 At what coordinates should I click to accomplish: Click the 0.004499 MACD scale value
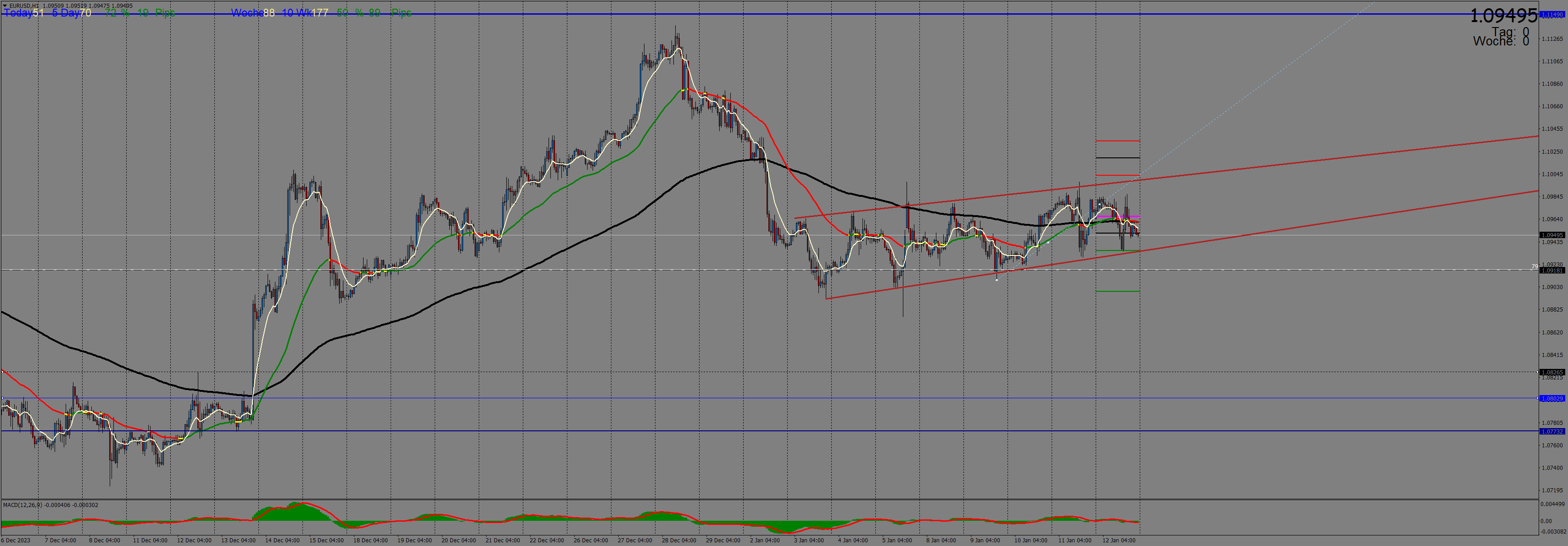pyautogui.click(x=1552, y=504)
